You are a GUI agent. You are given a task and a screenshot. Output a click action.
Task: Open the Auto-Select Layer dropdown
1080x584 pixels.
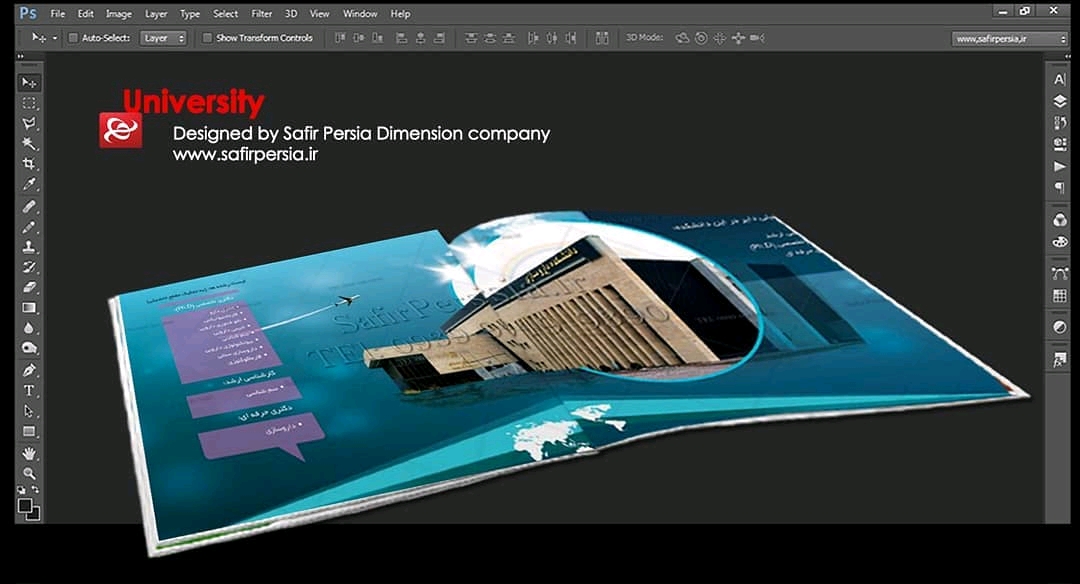163,38
